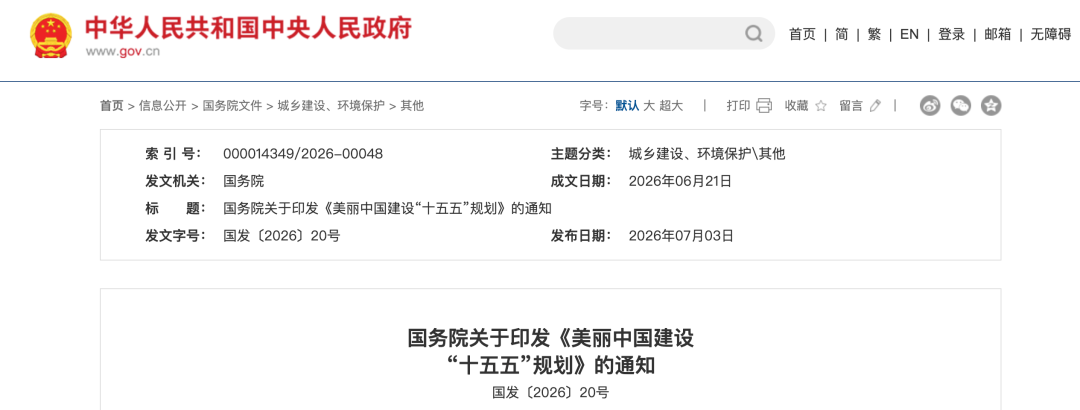Switch language to EN
The height and width of the screenshot is (410, 1080).
[x=909, y=34]
